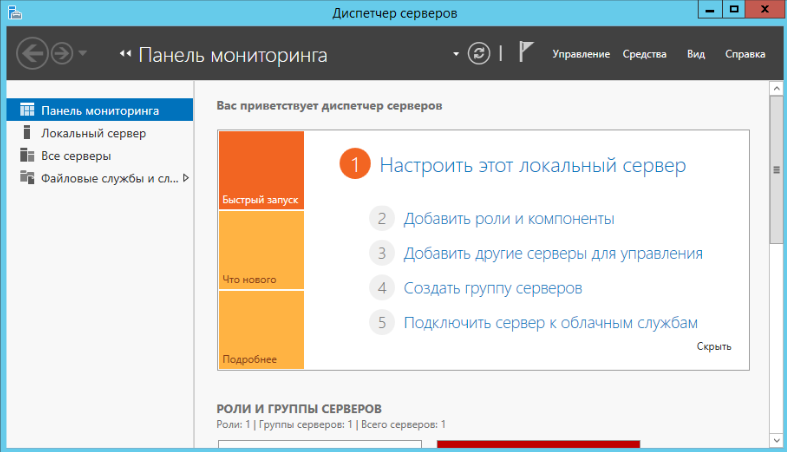
Task: Open the Средства menu
Action: (644, 54)
